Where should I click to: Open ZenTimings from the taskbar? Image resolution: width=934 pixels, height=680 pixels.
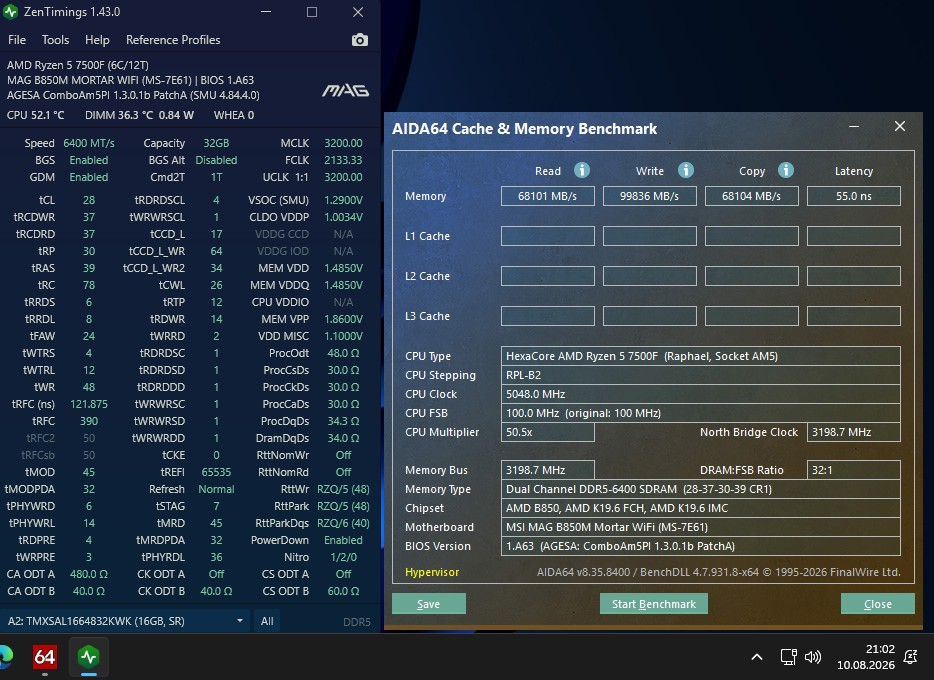point(89,657)
